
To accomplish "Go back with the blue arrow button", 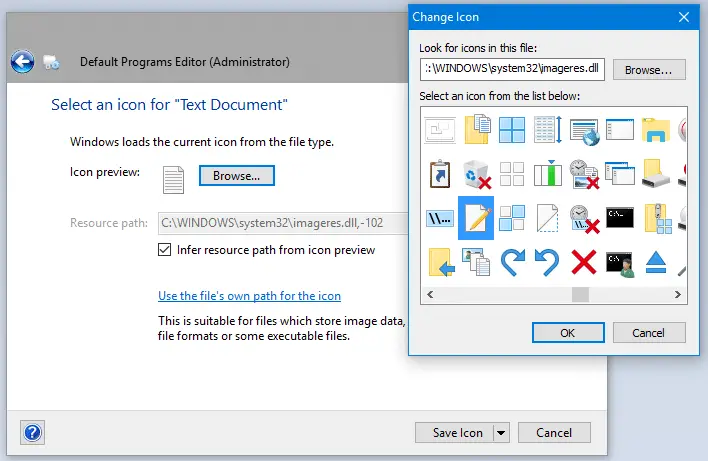I will pyautogui.click(x=23, y=61).
